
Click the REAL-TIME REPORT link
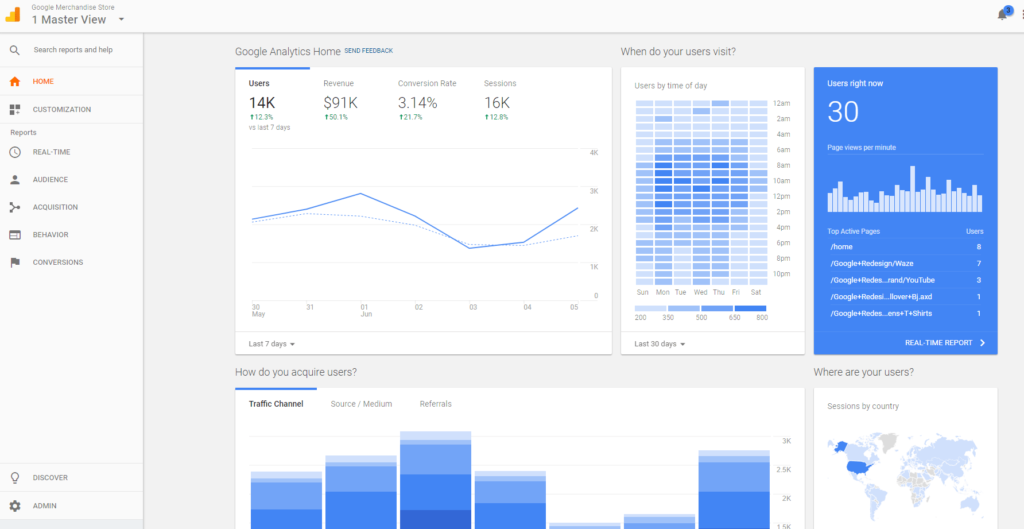(x=938, y=343)
